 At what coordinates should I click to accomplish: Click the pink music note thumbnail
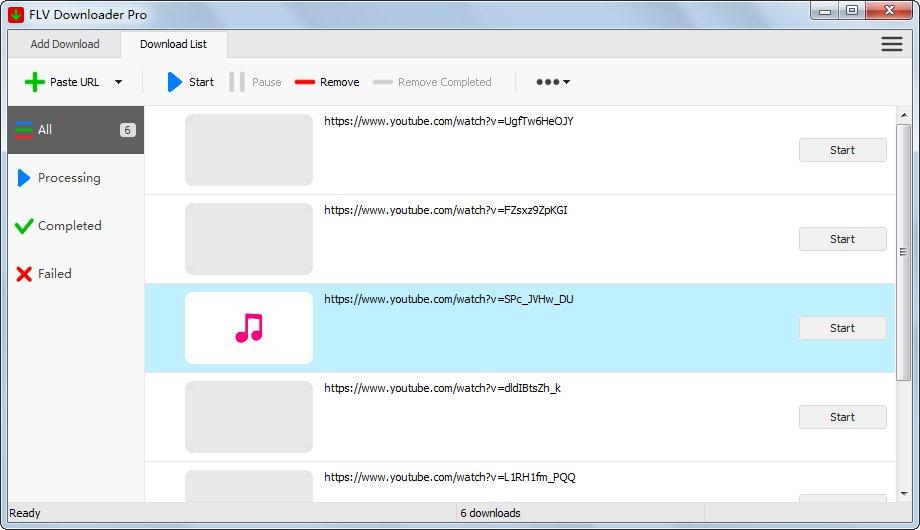pos(249,328)
